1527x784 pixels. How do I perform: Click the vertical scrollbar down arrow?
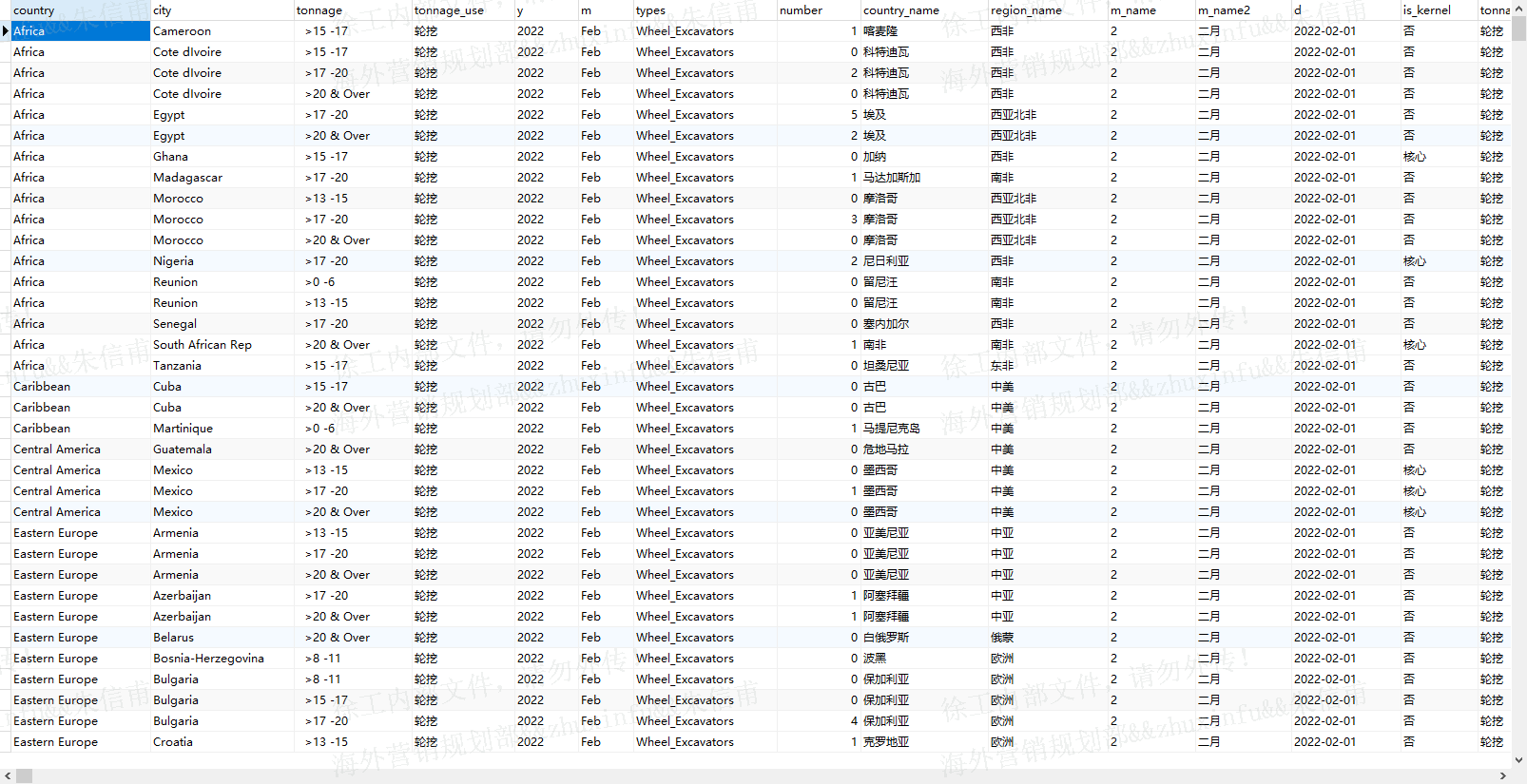(x=1518, y=760)
